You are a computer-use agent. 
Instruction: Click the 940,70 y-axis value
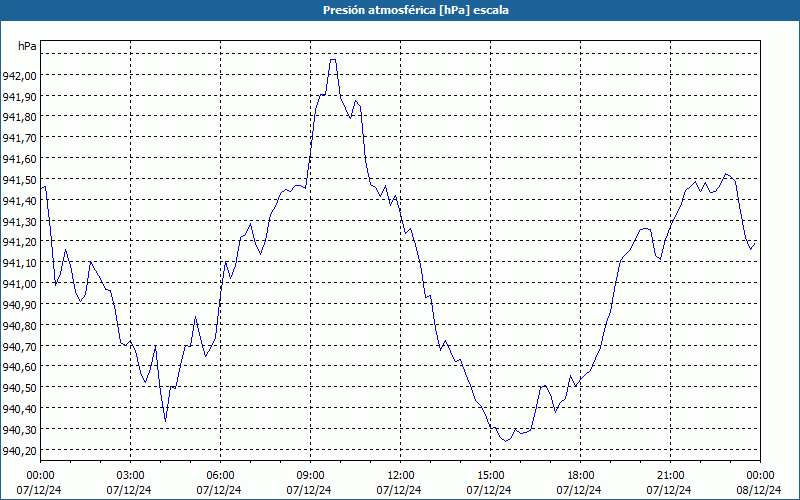click(x=19, y=346)
